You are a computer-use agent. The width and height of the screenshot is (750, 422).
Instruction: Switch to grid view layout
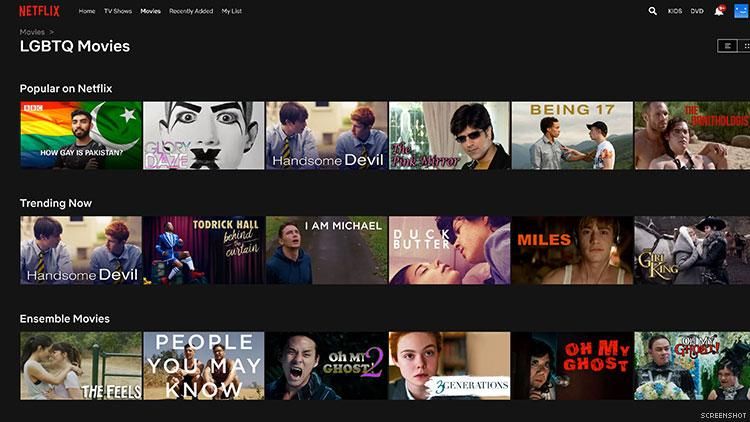click(745, 46)
